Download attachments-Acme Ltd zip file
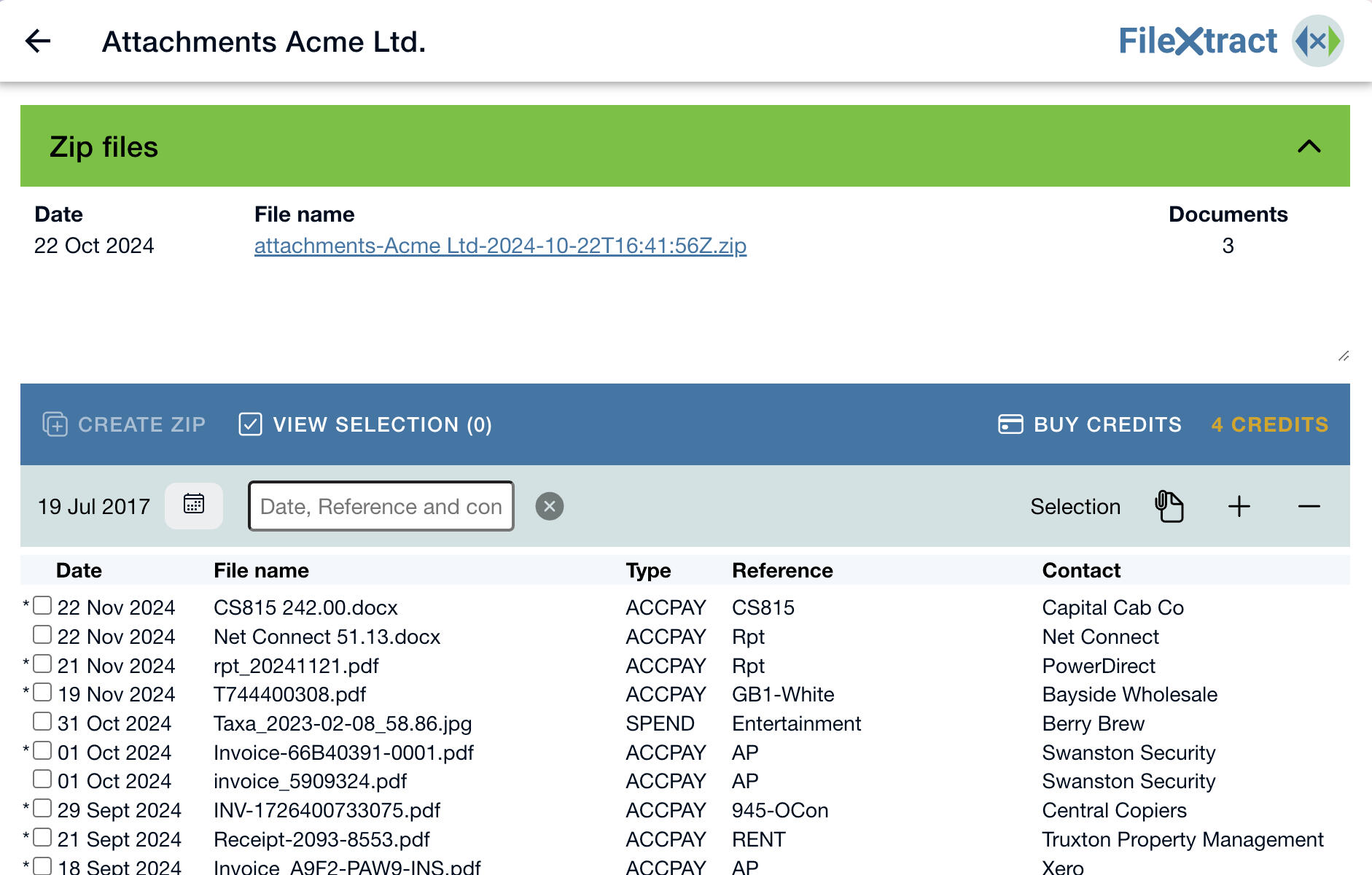Screen dimensions: 1372x875 [x=499, y=246]
